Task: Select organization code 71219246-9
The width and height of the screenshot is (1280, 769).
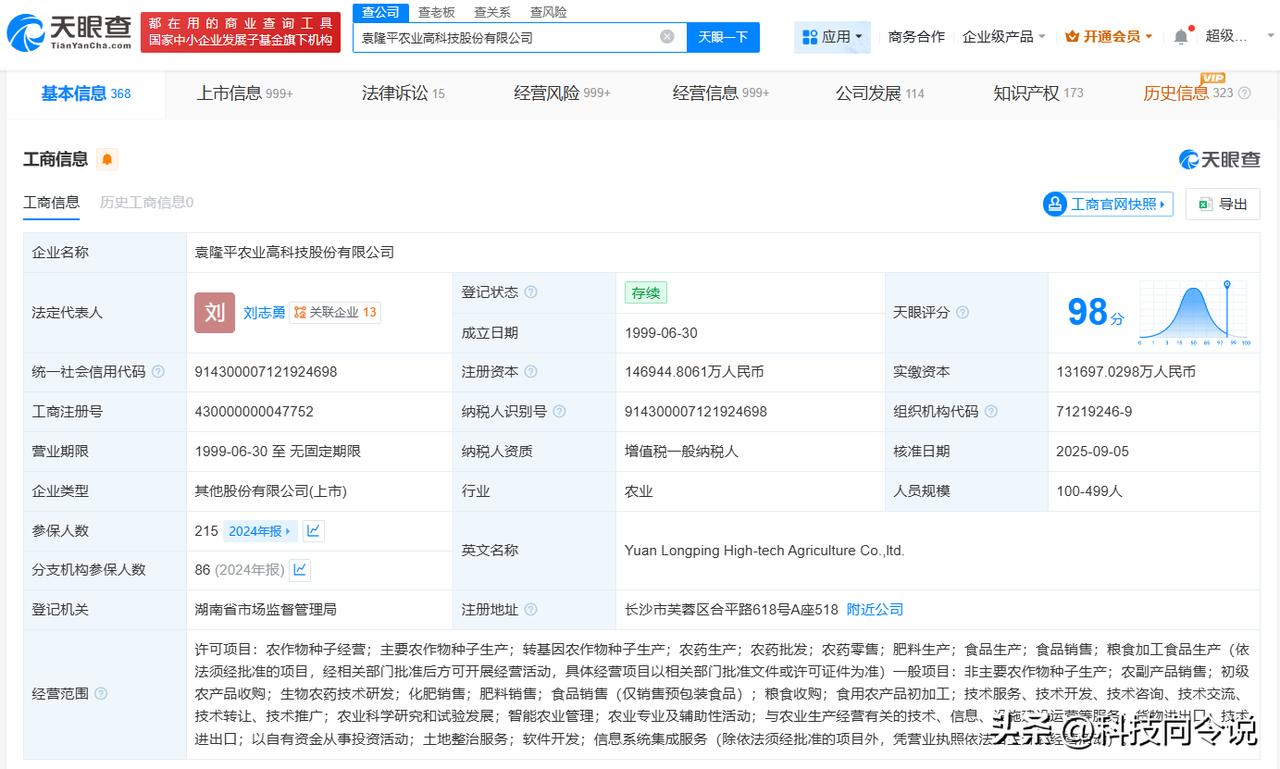Action: point(1094,411)
